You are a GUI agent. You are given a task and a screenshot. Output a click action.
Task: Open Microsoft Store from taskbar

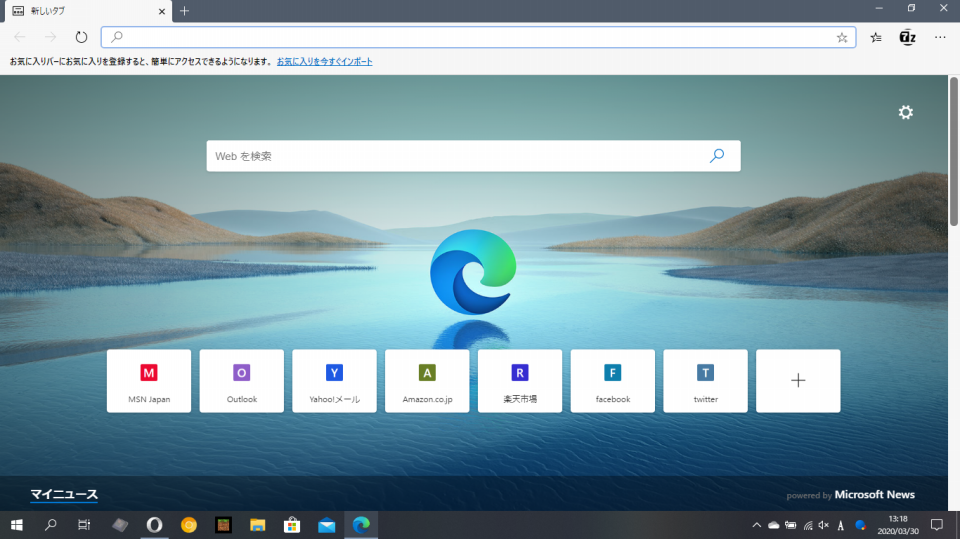click(292, 525)
